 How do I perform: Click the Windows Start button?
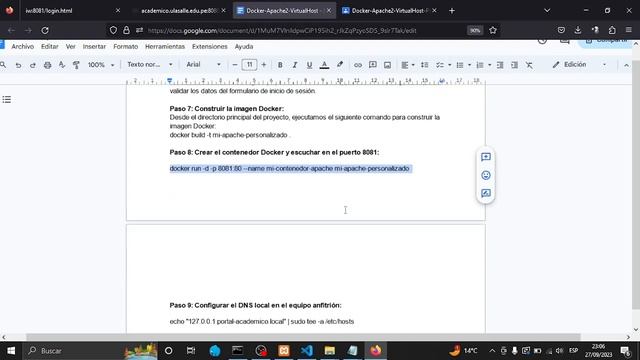11,351
